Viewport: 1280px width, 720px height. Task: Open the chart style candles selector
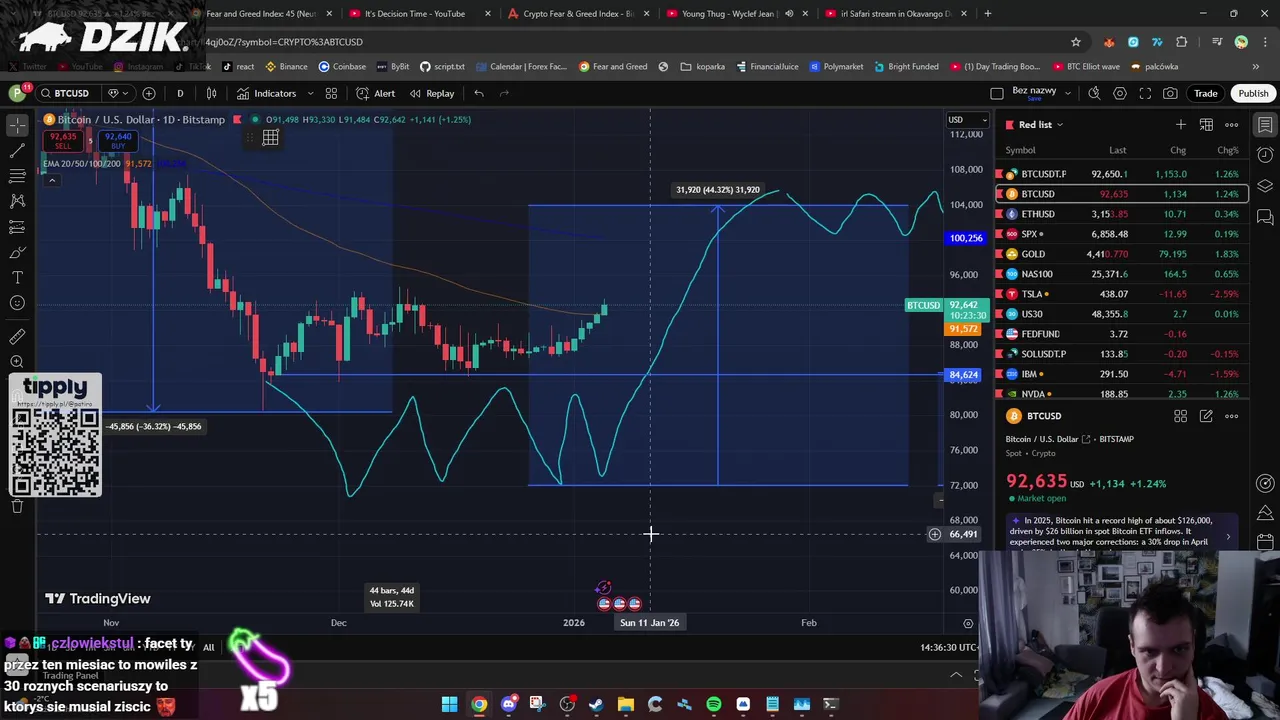coord(211,93)
